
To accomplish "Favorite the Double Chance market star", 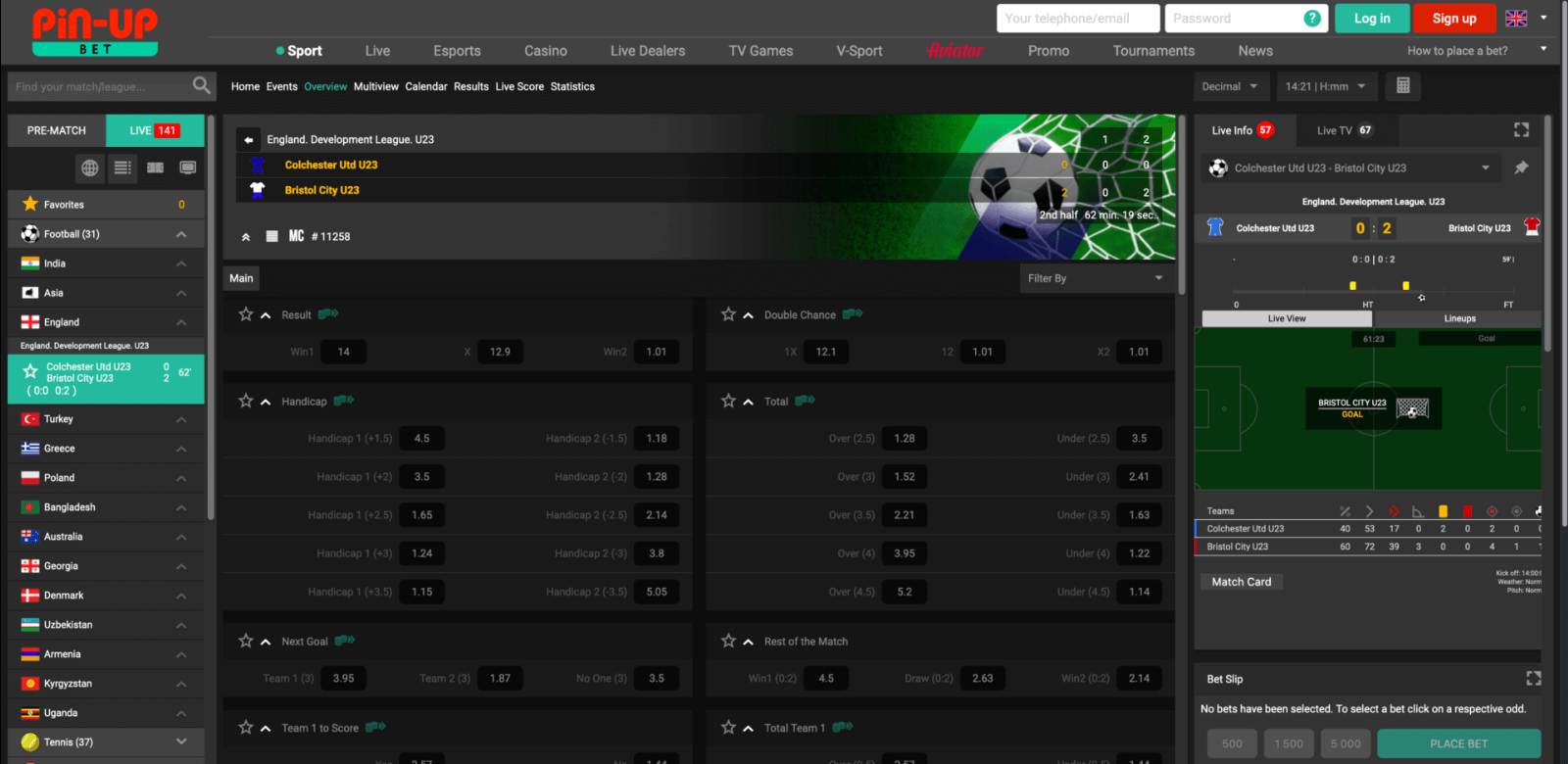I will coord(728,314).
